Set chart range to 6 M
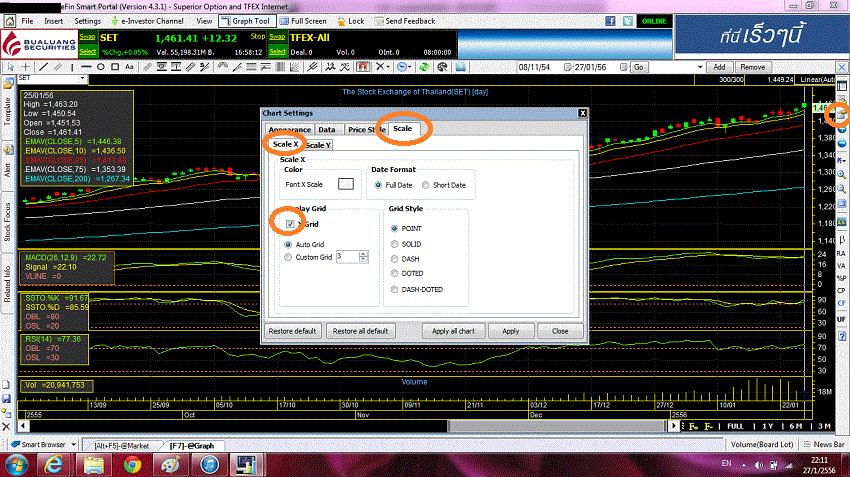Image resolution: width=850 pixels, height=477 pixels. [x=795, y=426]
